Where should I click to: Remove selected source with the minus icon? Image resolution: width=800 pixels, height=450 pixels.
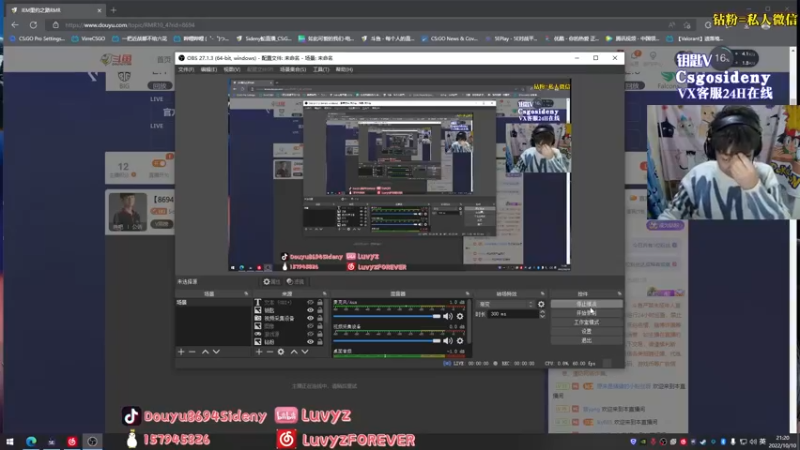270,352
